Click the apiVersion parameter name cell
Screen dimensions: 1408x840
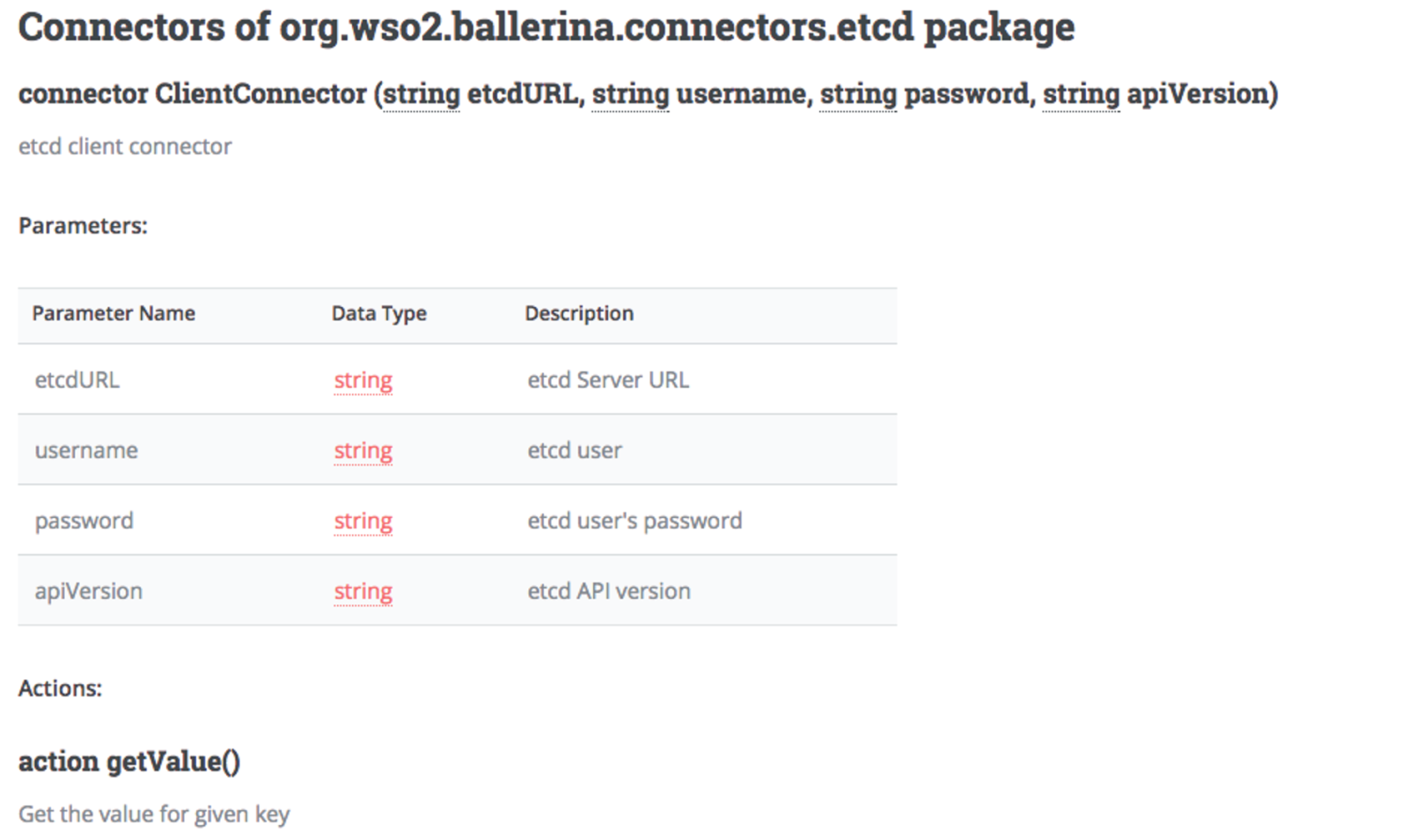(88, 591)
